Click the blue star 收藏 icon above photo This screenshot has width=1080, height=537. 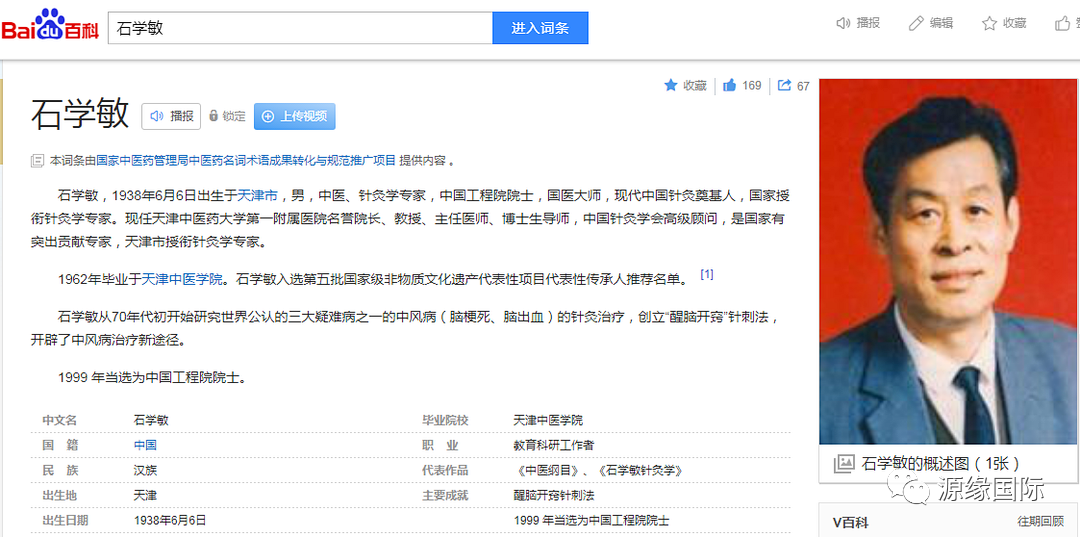pyautogui.click(x=671, y=85)
